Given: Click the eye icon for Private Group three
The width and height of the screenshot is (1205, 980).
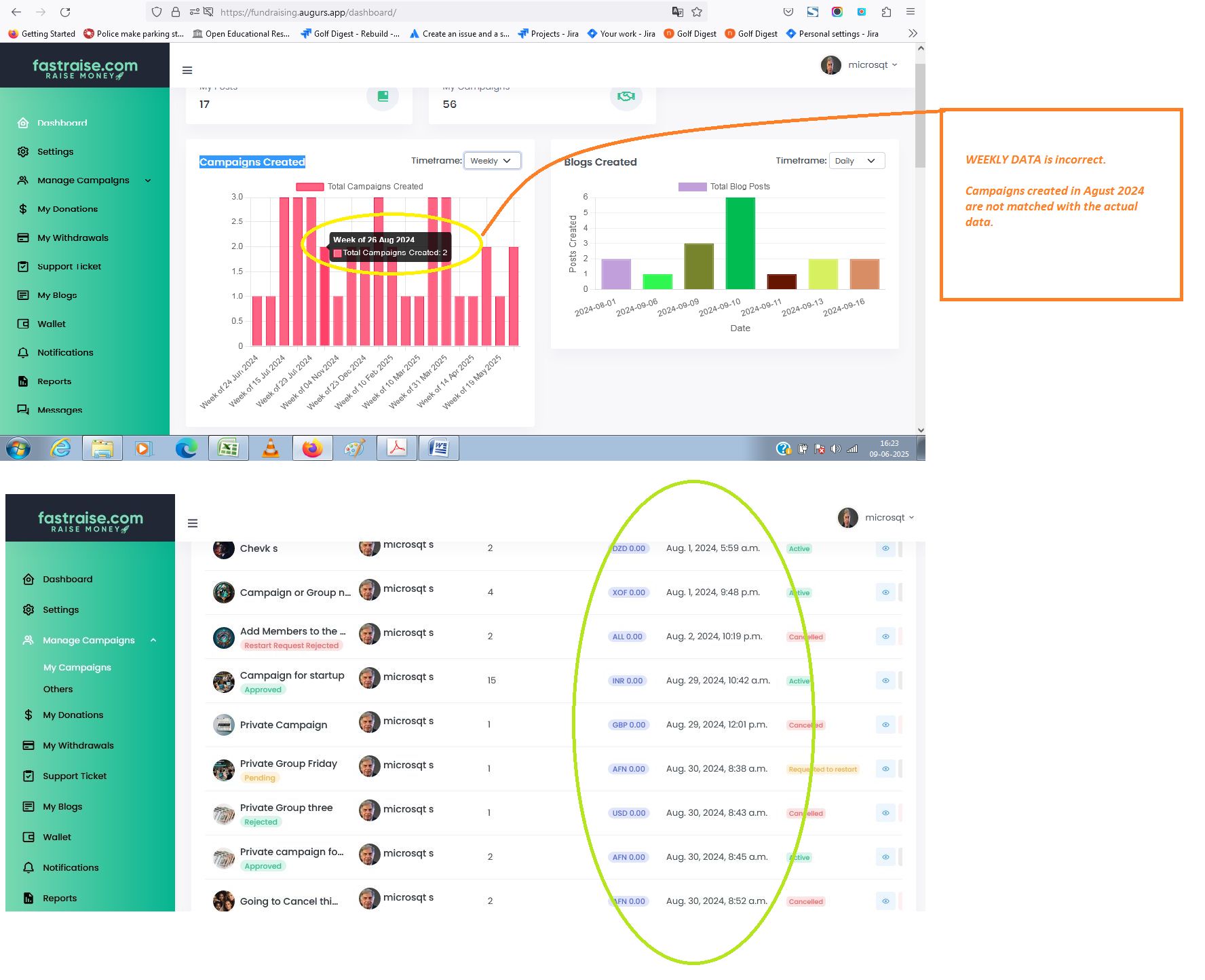Looking at the screenshot, I should pos(885,813).
